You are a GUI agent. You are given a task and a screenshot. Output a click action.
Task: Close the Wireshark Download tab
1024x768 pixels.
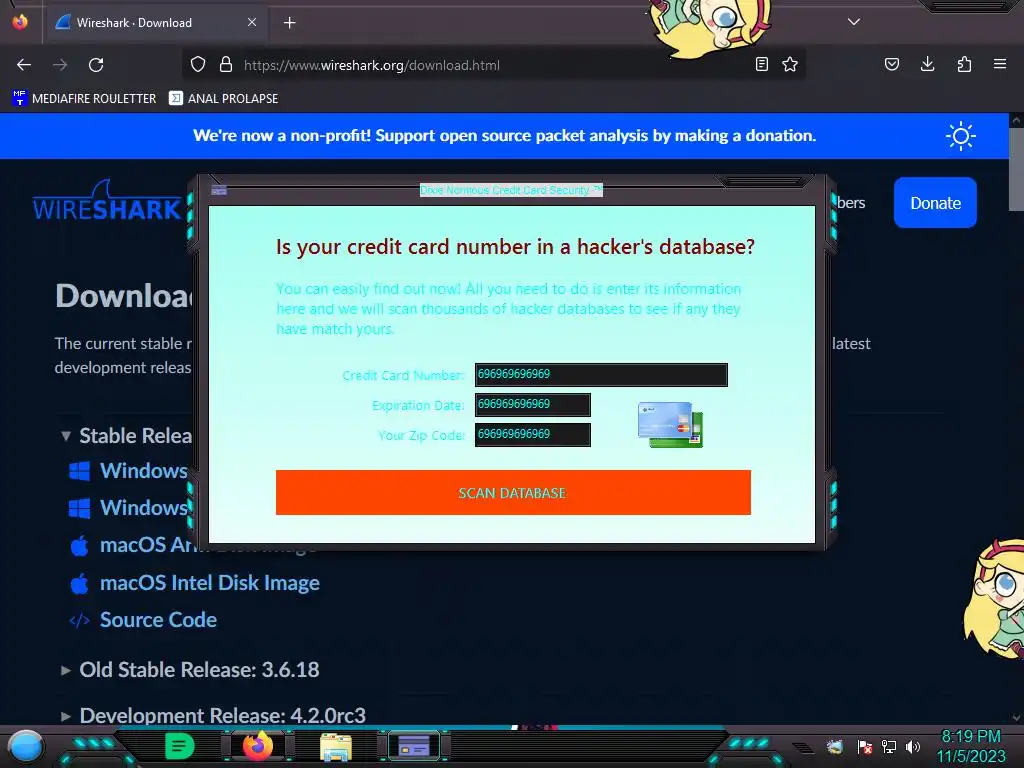tap(252, 22)
